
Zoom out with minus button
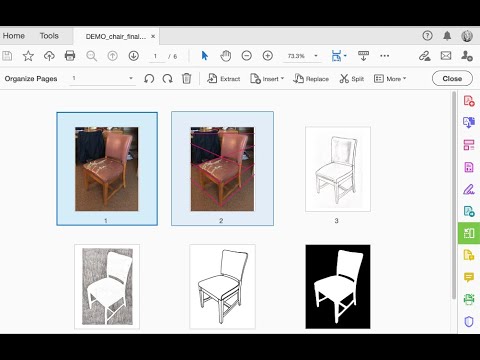247,56
